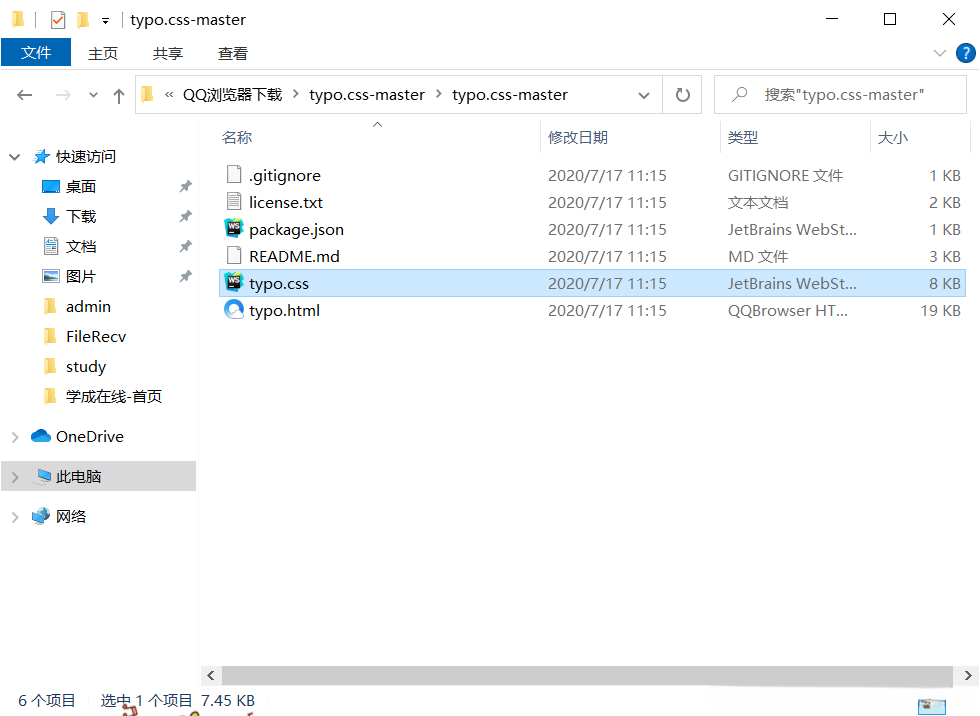Click the 'GITIGNORE 文件' type cell
The image size is (980, 716).
coord(785,176)
